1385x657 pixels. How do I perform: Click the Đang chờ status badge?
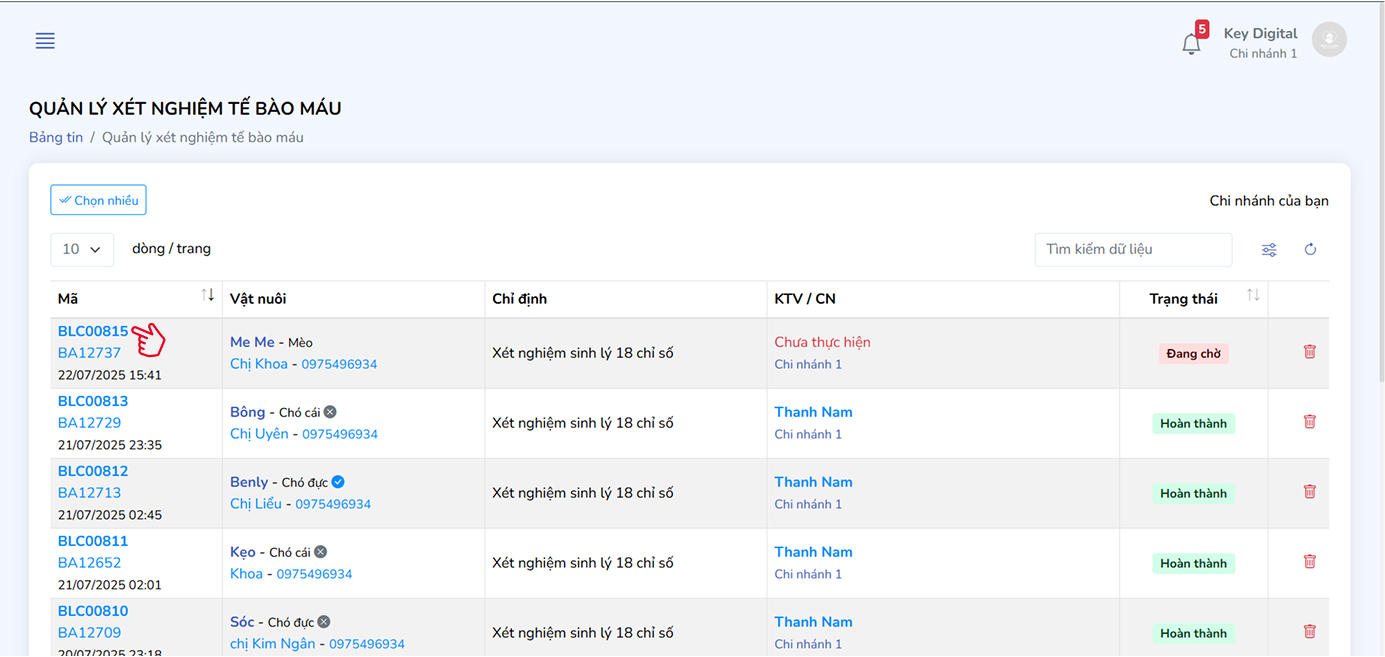pyautogui.click(x=1193, y=353)
